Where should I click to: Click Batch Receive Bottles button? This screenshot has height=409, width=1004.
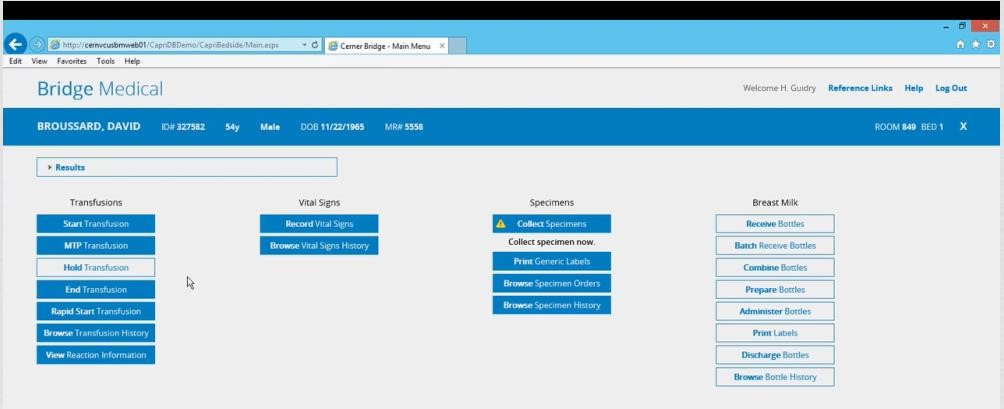[775, 246]
